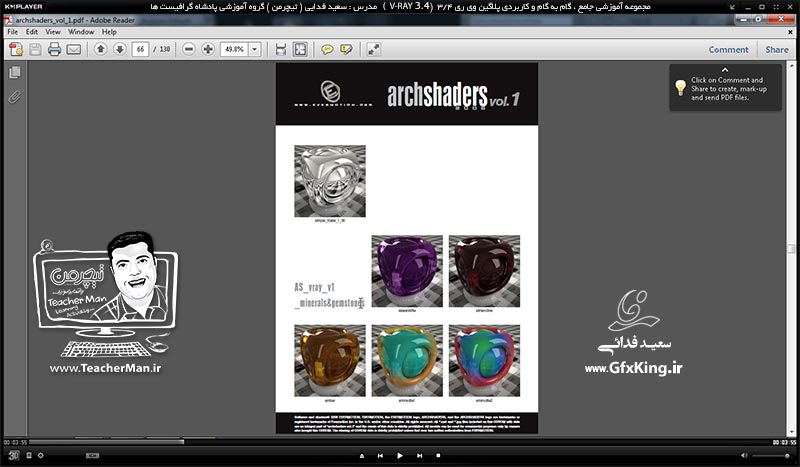The width and height of the screenshot is (800, 467).
Task: Open the zoom level dropdown arrow
Action: [x=255, y=49]
